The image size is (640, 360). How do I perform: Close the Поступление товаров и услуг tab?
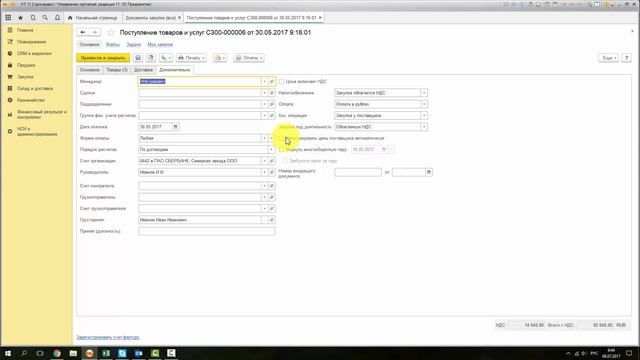[320, 18]
